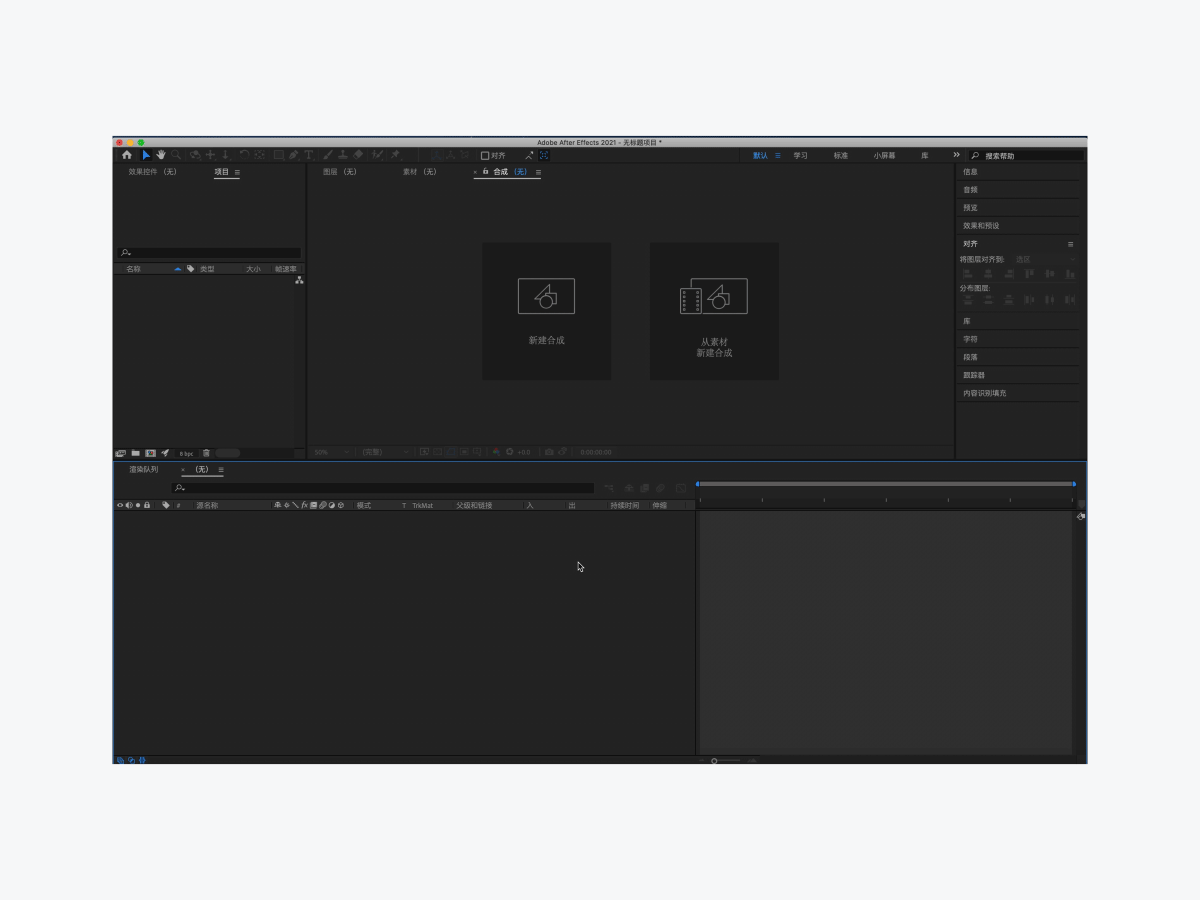
Task: Click the 新建合成 button
Action: click(546, 311)
